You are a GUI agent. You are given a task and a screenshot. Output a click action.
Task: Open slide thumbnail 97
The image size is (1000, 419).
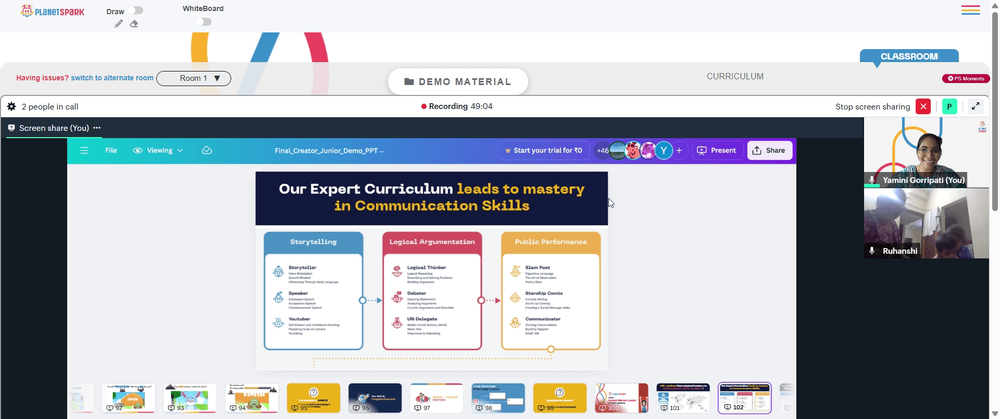point(437,398)
